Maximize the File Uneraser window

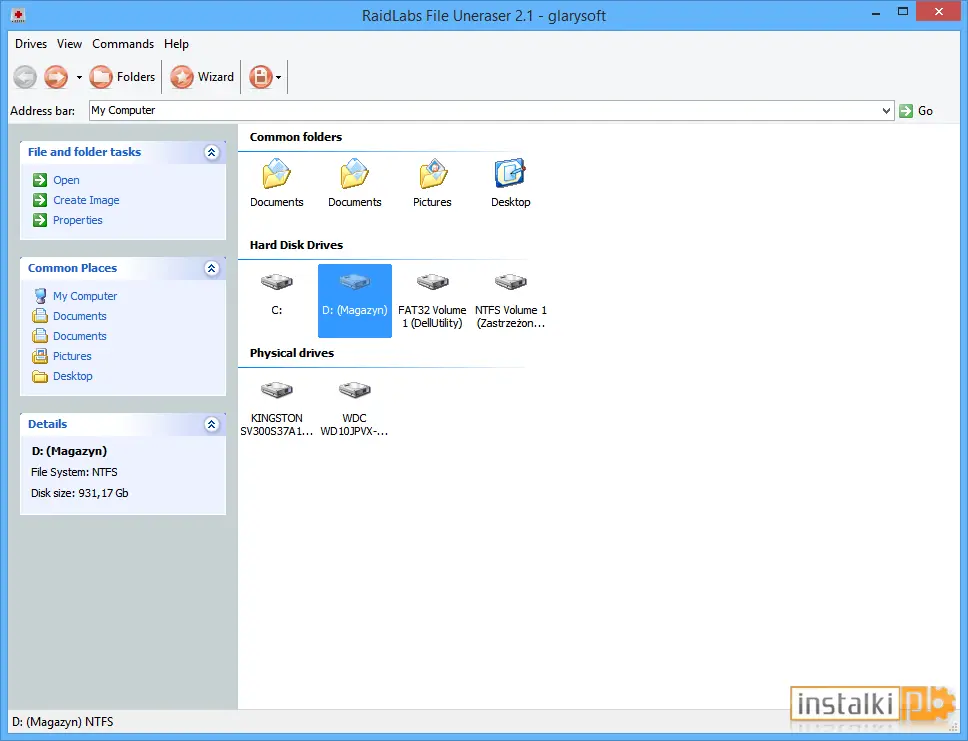[x=903, y=12]
